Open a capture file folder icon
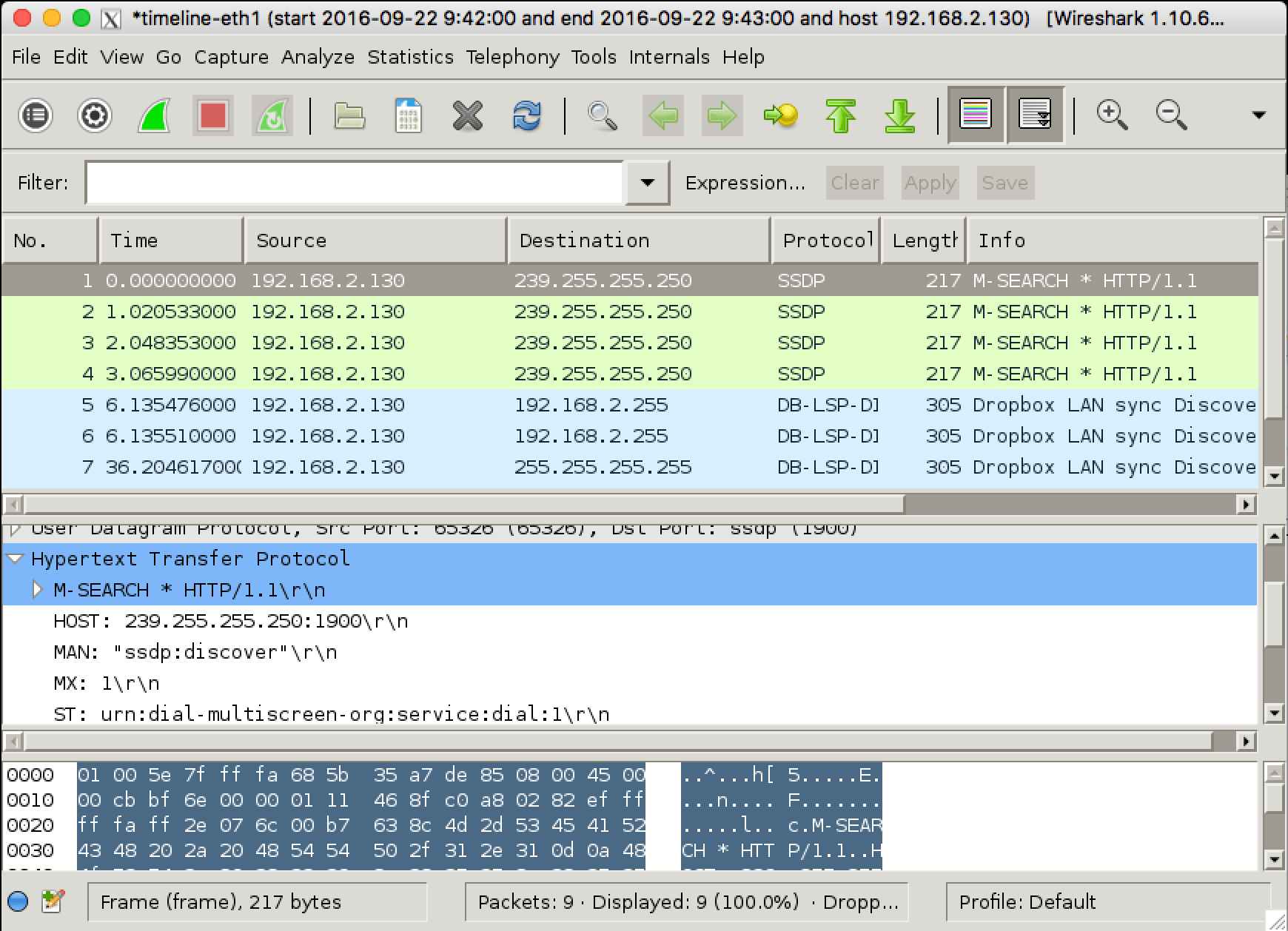 point(349,115)
